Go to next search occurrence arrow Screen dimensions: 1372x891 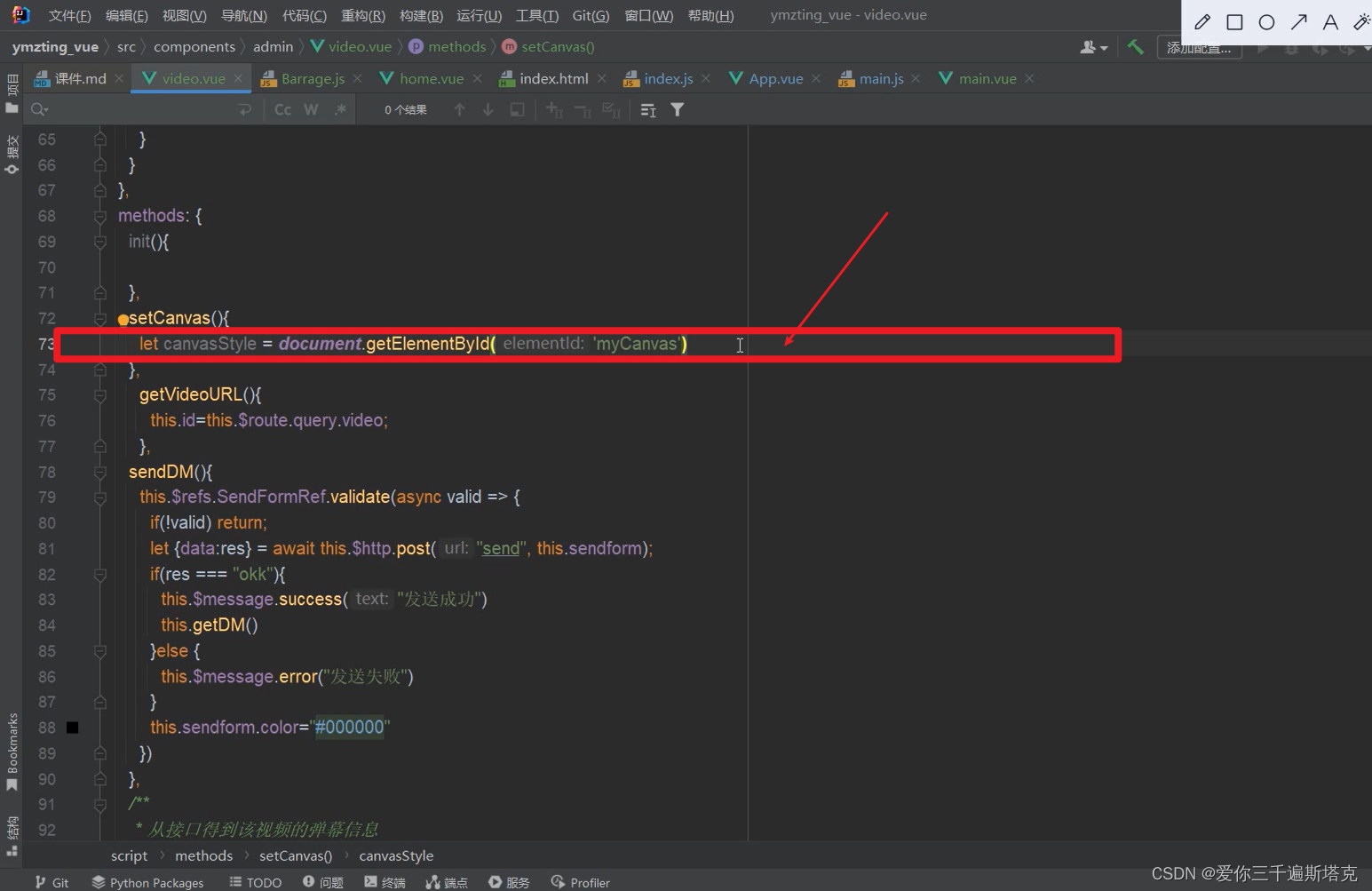[x=488, y=109]
